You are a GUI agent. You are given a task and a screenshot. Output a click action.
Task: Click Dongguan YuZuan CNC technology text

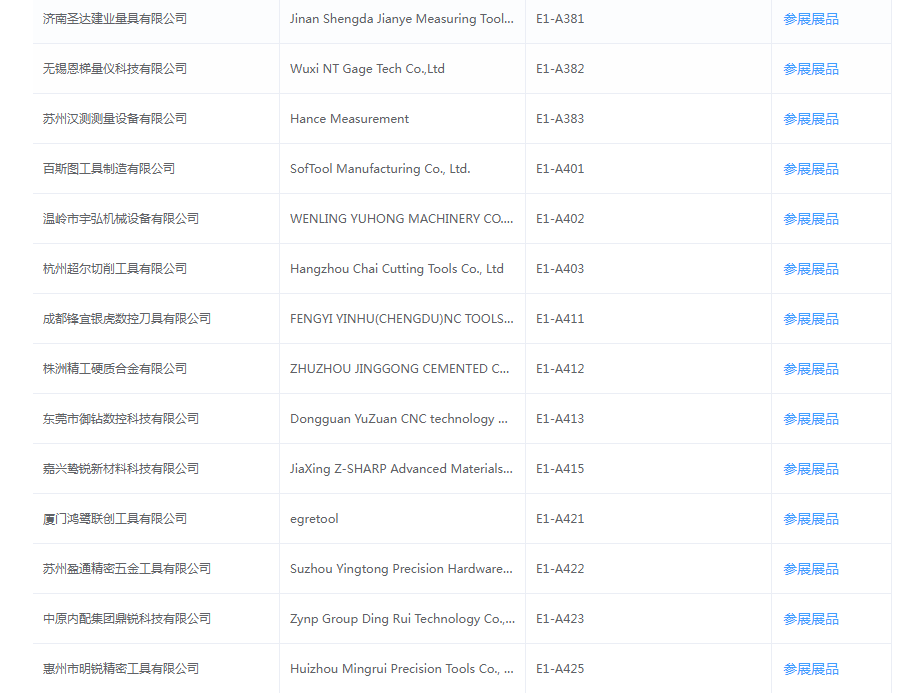[x=399, y=419]
